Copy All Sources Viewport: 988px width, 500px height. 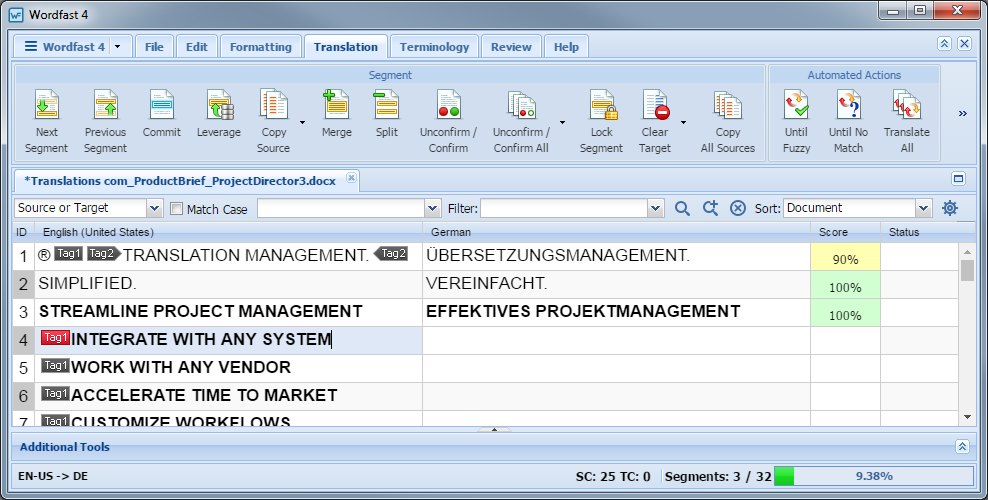click(728, 122)
